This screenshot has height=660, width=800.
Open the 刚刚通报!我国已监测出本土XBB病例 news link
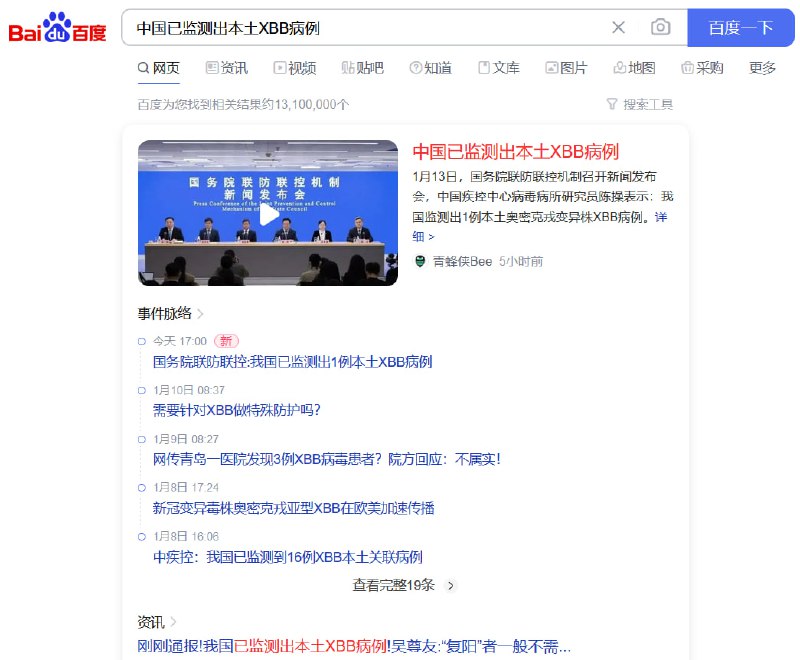[354, 647]
